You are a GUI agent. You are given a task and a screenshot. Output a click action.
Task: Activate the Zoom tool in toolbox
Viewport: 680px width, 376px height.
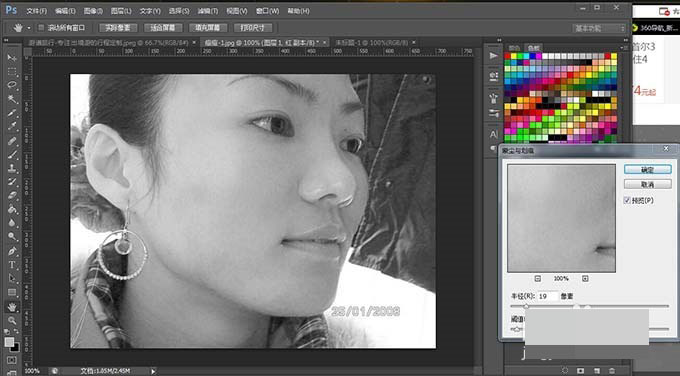(12, 320)
